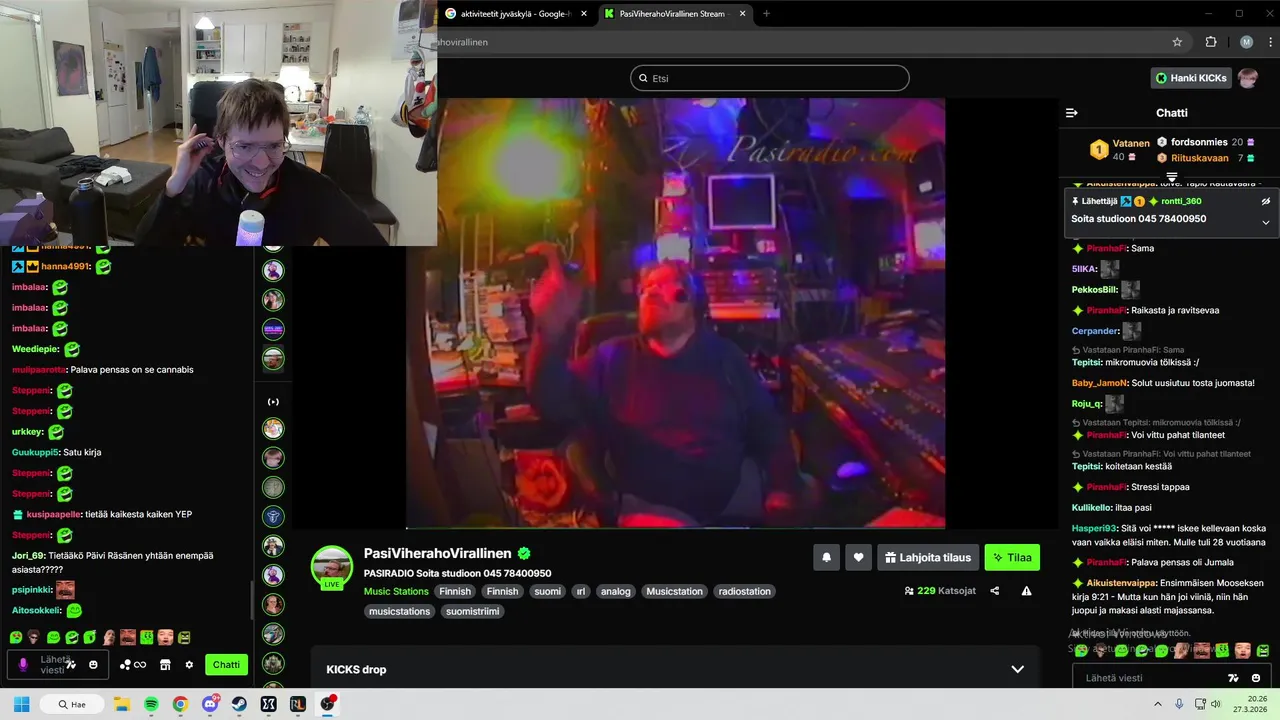Open File Explorer from the taskbar
Screen dimensions: 1280x720
point(121,704)
